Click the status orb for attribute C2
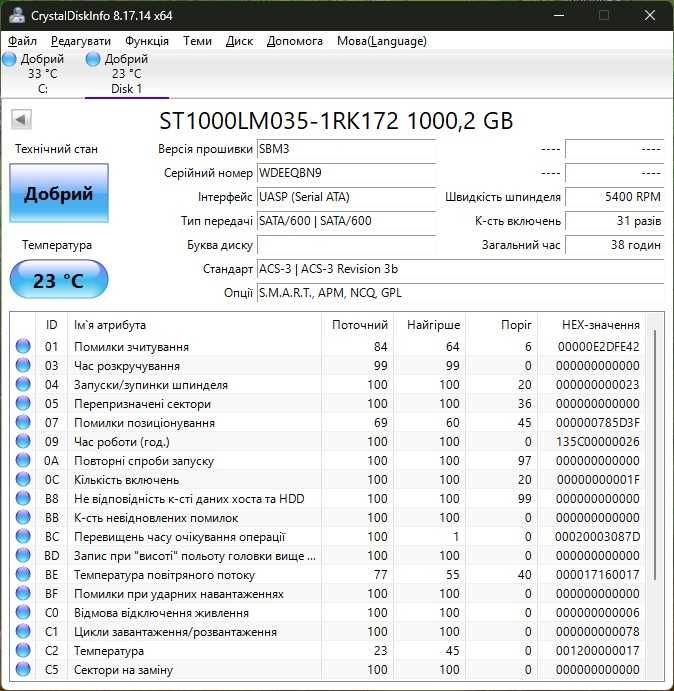The width and height of the screenshot is (674, 691). pos(23,650)
